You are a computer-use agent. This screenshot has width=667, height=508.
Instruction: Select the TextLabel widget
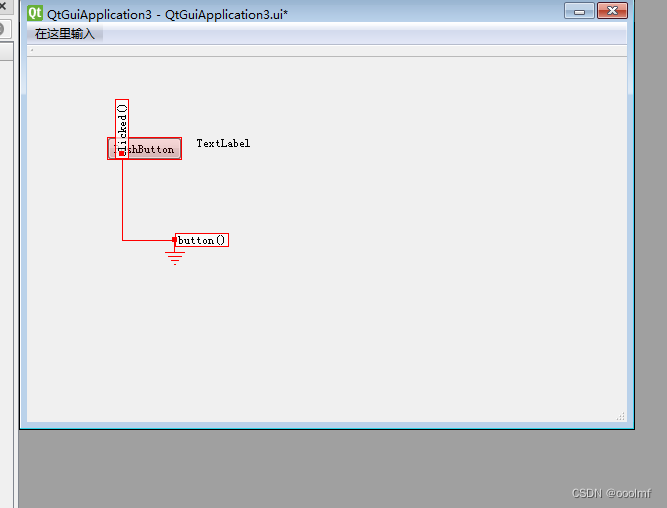tap(223, 143)
